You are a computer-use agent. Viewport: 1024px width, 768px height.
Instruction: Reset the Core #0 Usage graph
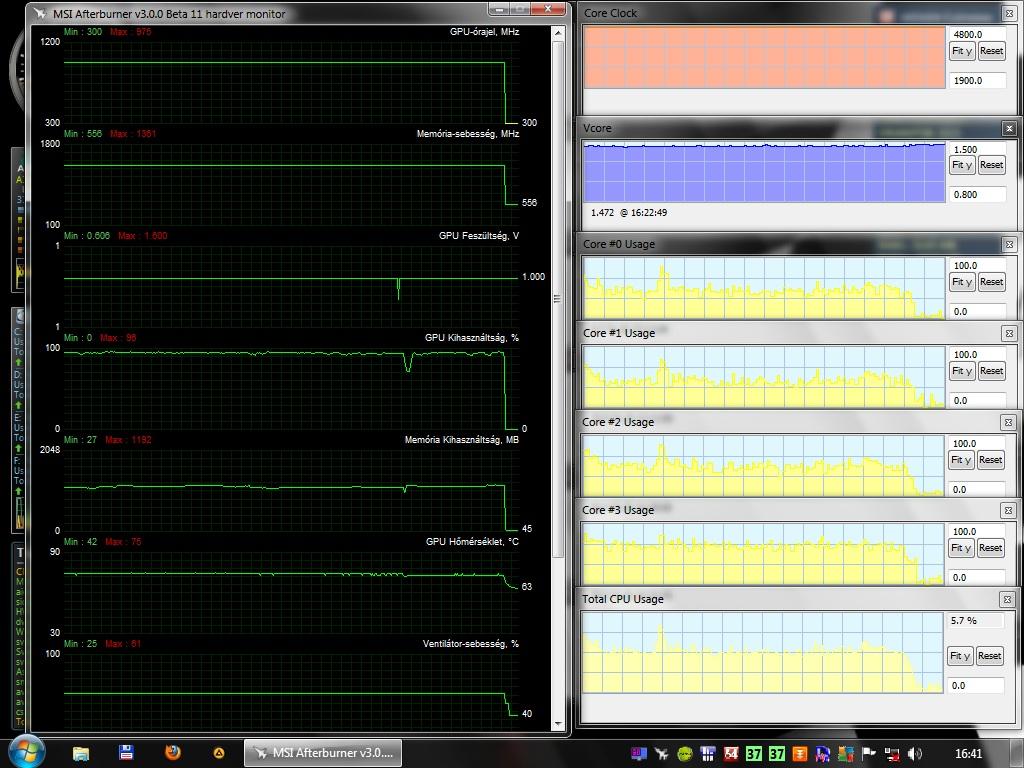pyautogui.click(x=991, y=282)
